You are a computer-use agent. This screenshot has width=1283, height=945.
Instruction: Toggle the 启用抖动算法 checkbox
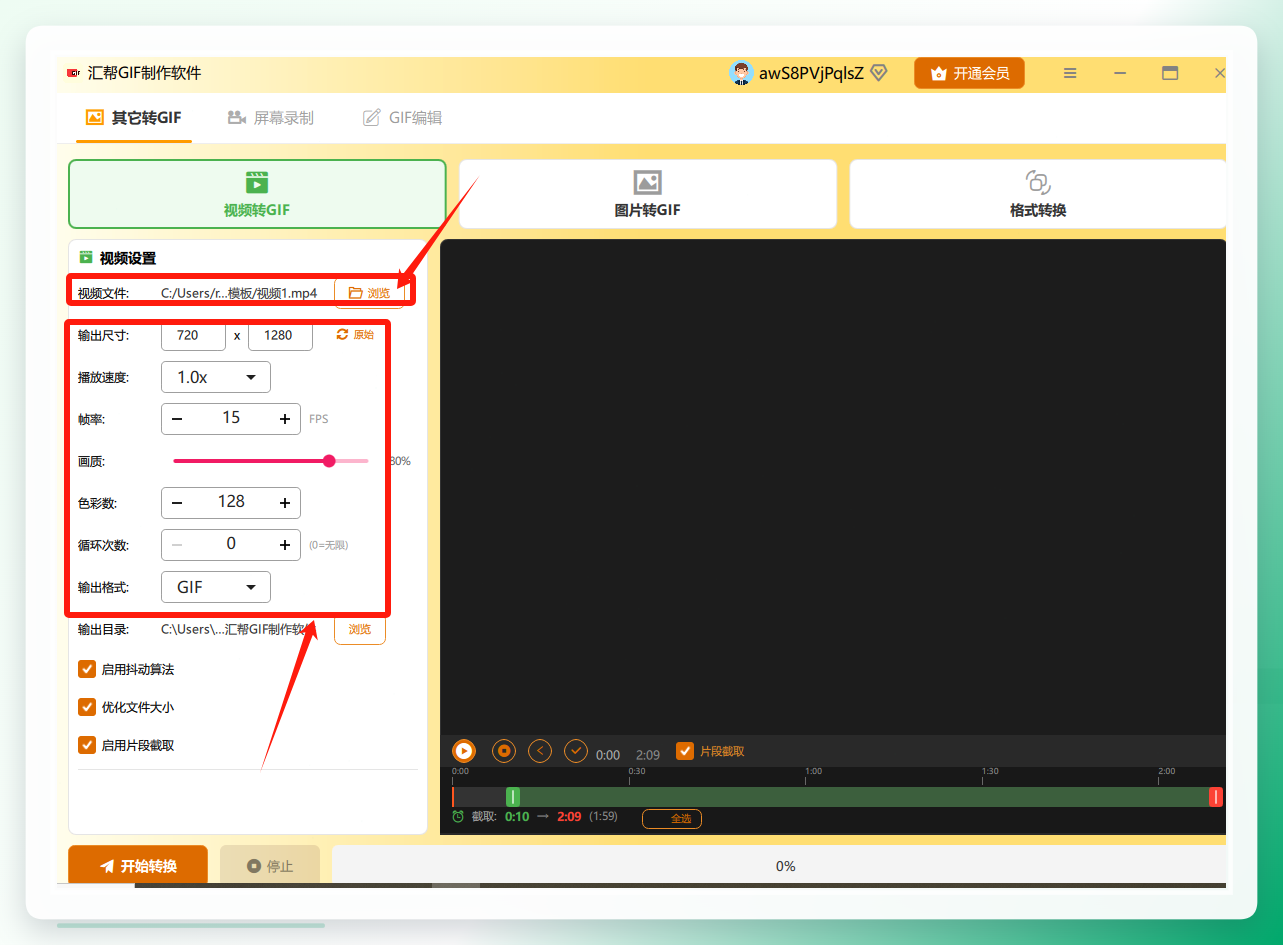click(87, 669)
